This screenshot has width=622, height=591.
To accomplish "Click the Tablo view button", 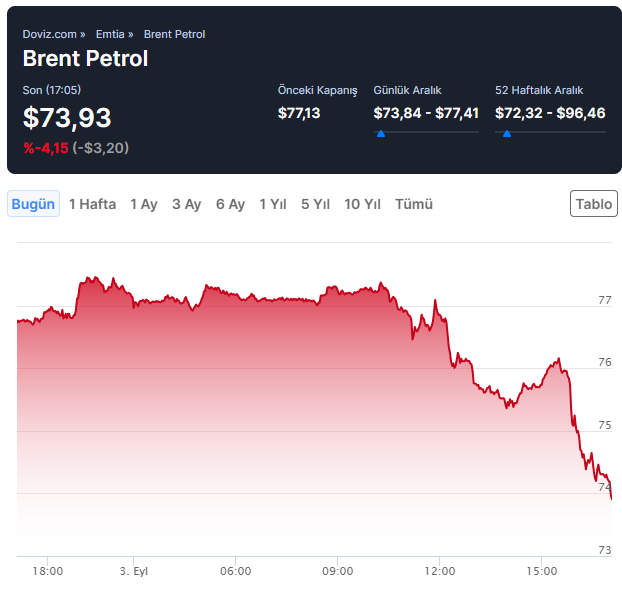I will click(594, 204).
